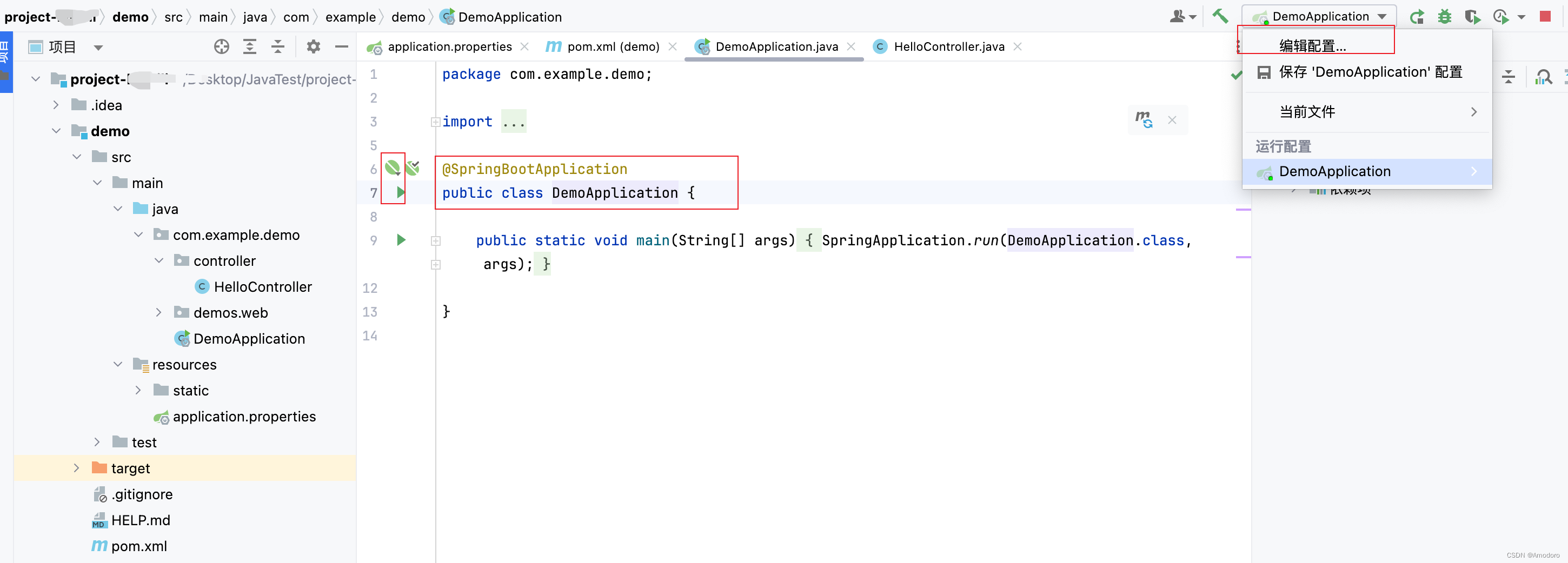Screen dimensions: 1568x563
Task: Switch to HelloController.java editor tab
Action: pyautogui.click(x=948, y=47)
